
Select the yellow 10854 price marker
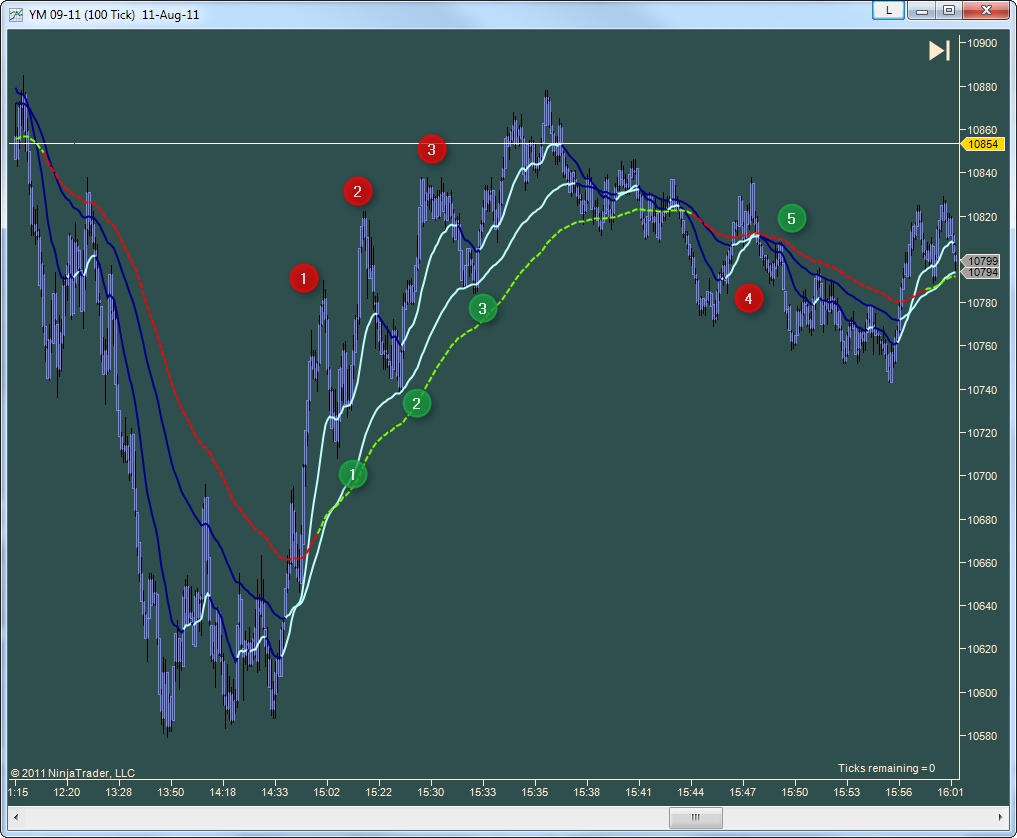click(983, 144)
